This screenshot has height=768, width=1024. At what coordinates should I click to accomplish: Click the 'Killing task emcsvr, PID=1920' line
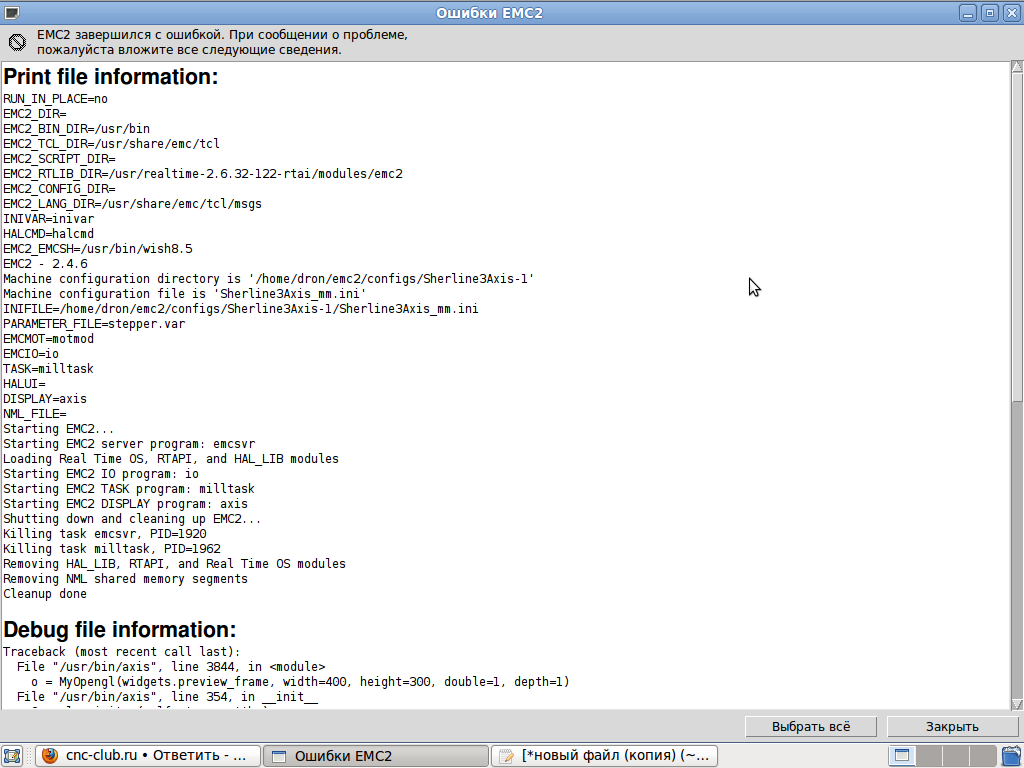pyautogui.click(x=104, y=534)
